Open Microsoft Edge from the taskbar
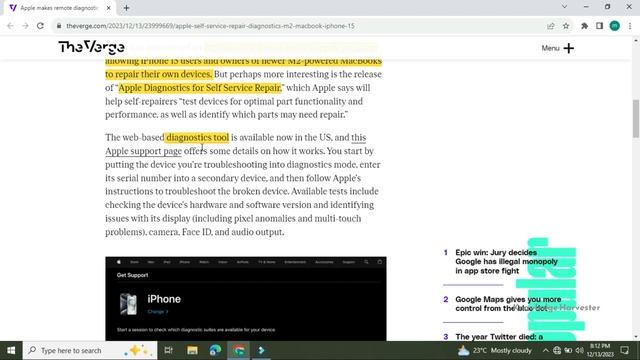Viewport: 640px width, 360px height. coord(215,350)
